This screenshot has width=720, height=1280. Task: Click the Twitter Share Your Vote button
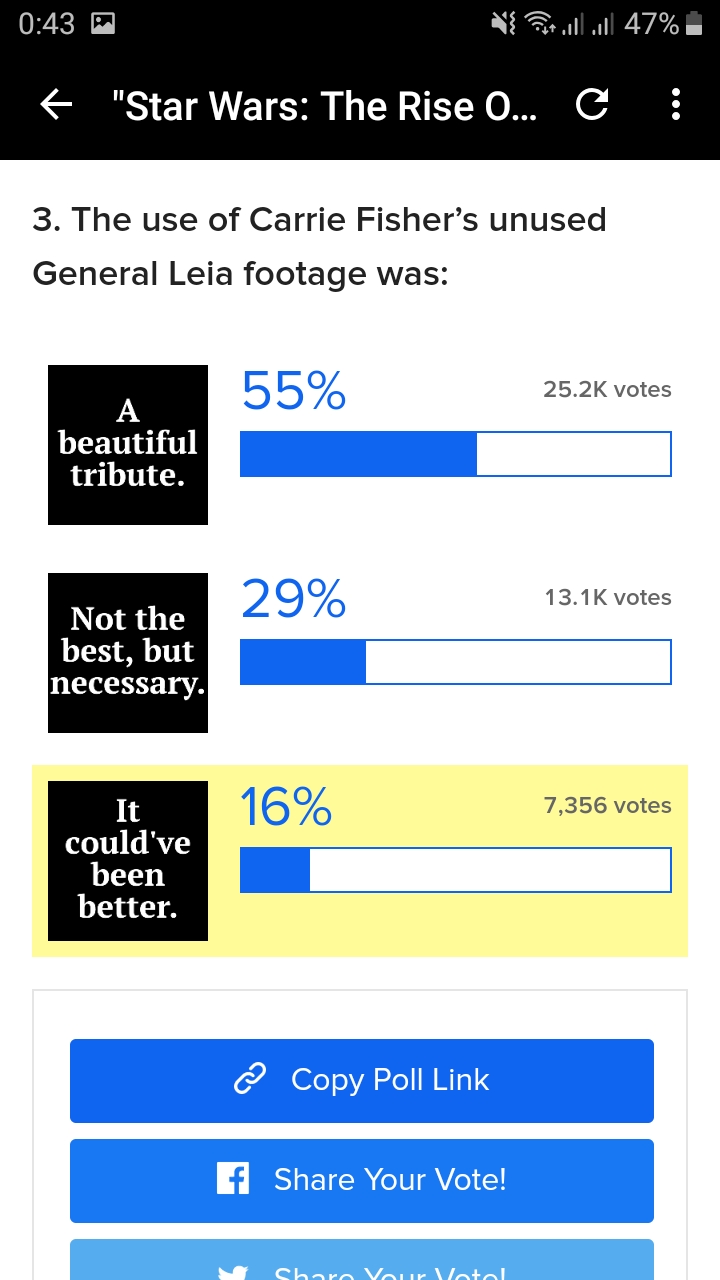[362, 1260]
